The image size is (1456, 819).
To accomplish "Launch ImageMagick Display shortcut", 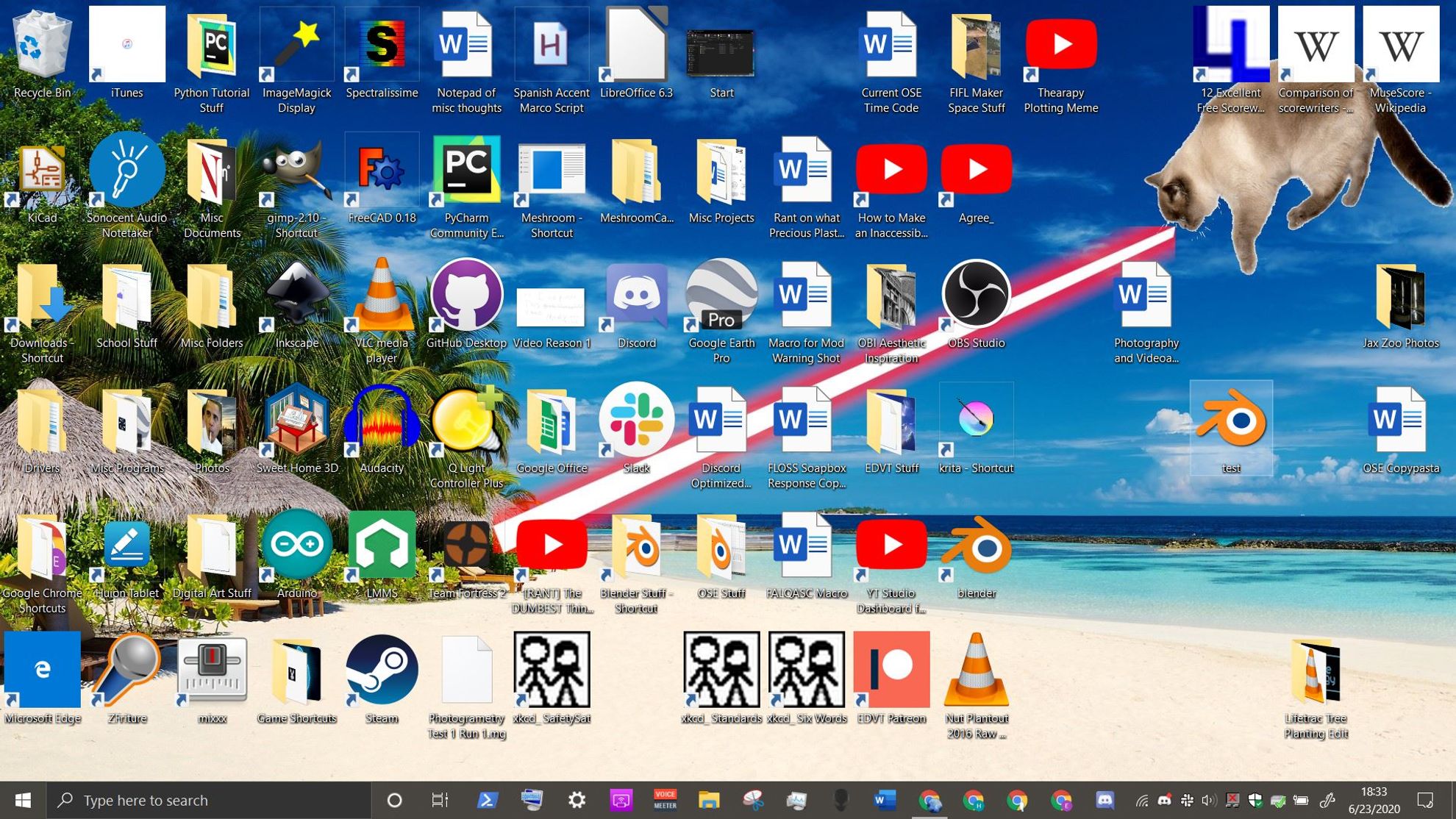I will click(x=297, y=46).
